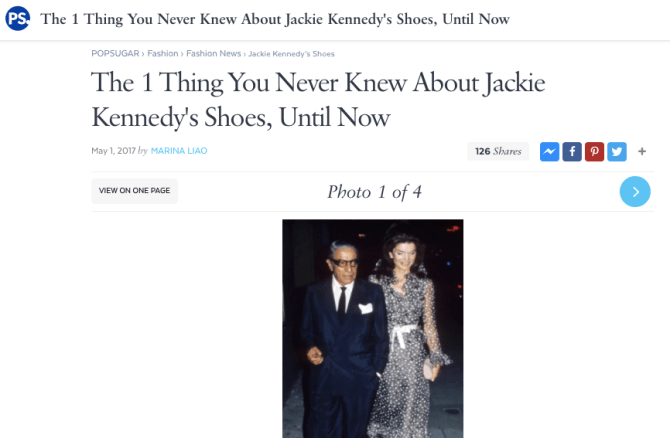Open the 126 Shares counter
This screenshot has width=670, height=438.
coord(498,151)
